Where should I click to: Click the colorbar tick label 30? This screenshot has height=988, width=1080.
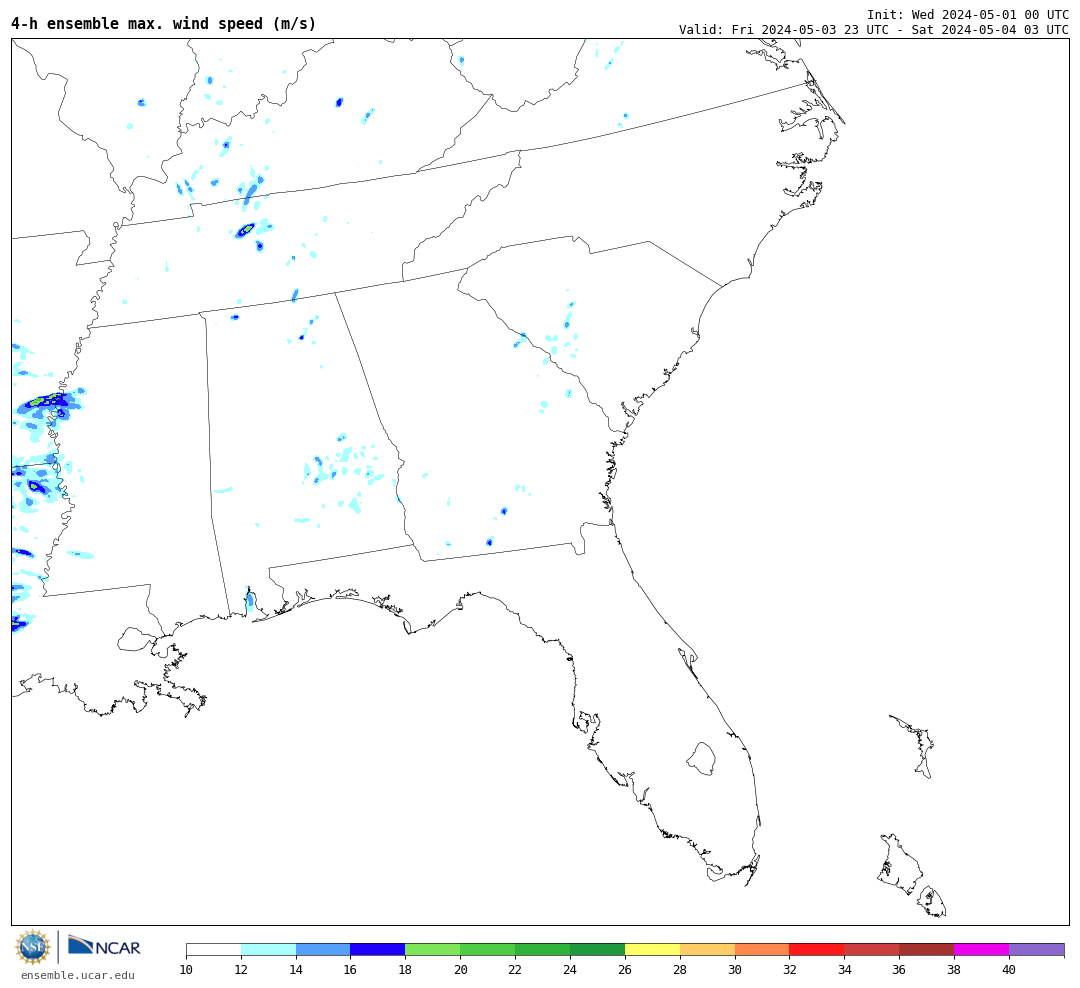tap(735, 969)
